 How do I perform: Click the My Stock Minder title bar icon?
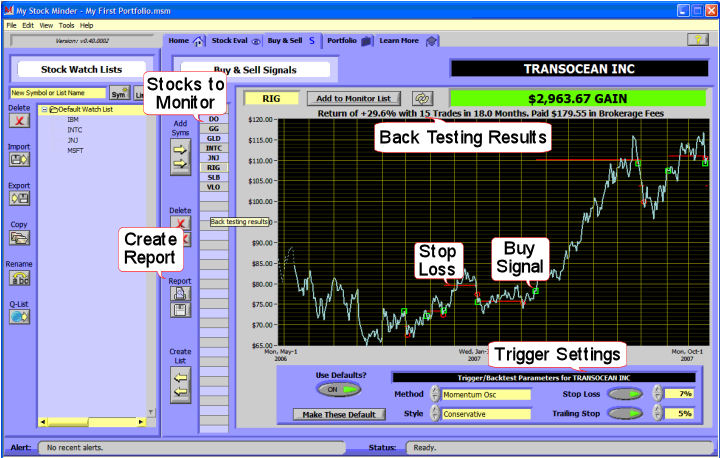(9, 10)
